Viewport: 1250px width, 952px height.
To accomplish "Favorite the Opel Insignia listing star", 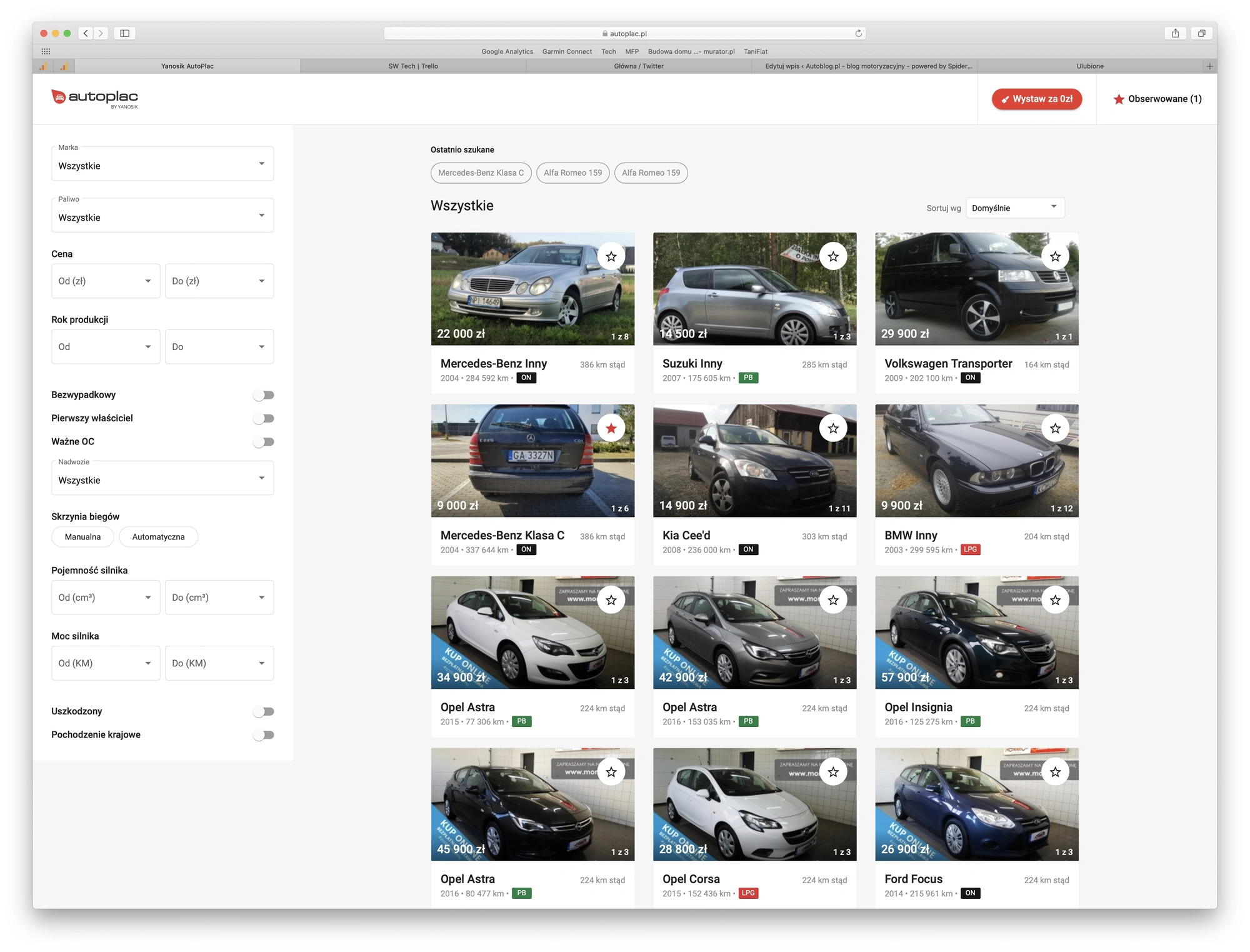I will tap(1055, 600).
